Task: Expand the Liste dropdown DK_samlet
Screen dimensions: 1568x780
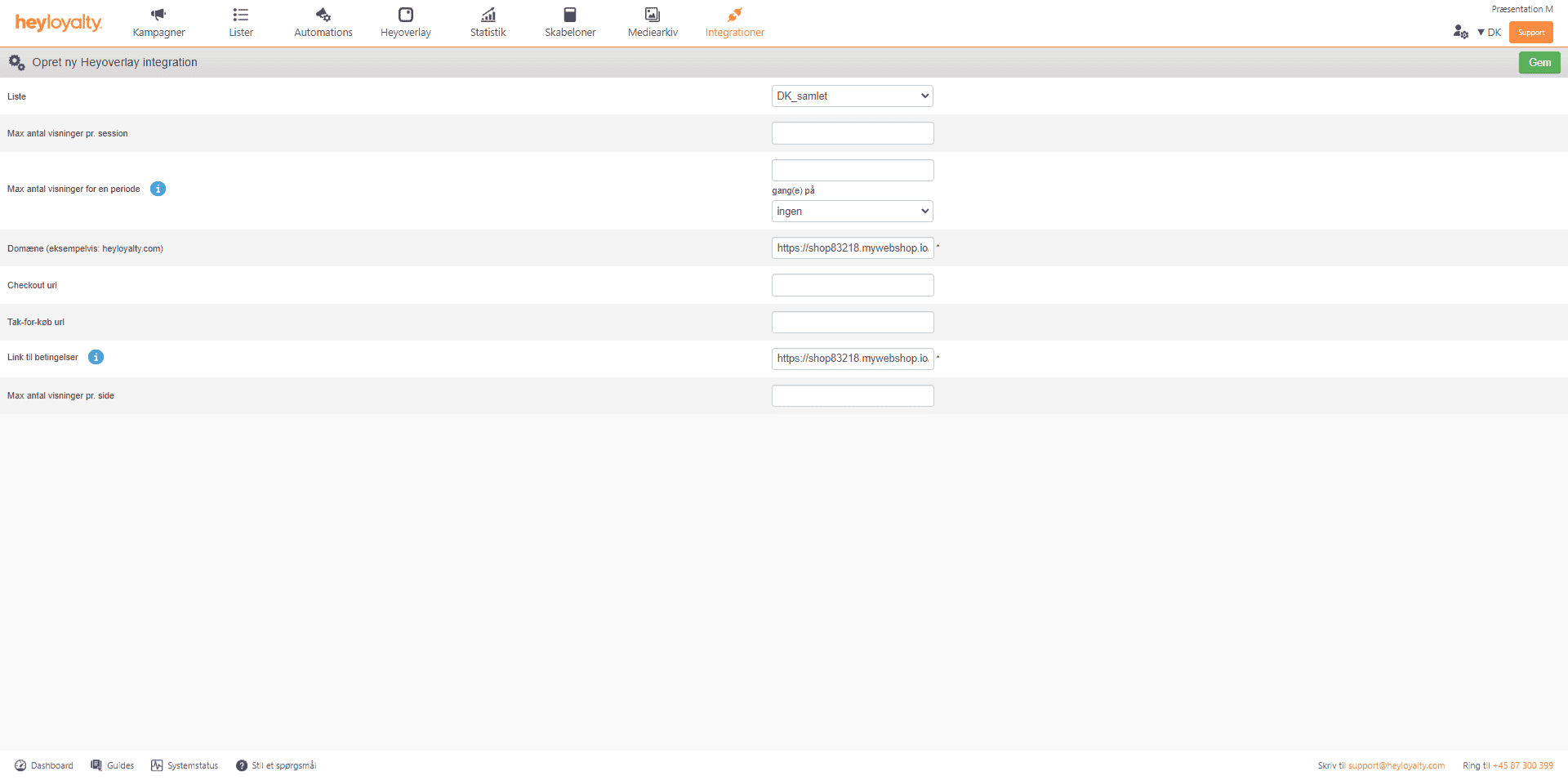Action: (852, 96)
